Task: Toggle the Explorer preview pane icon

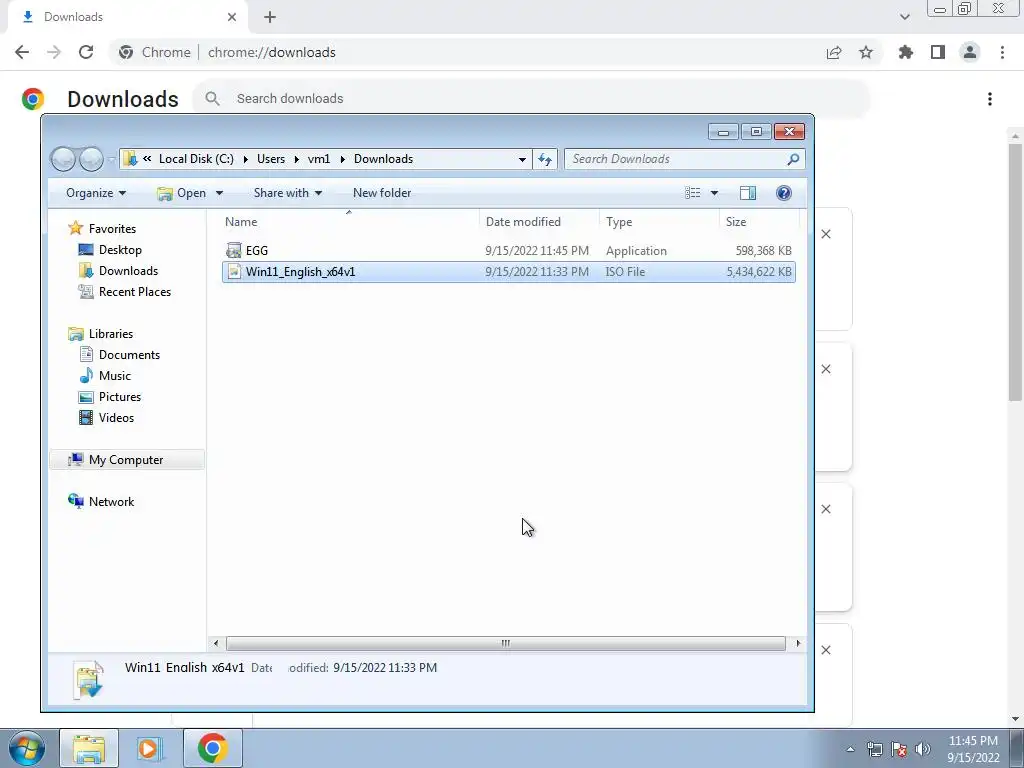Action: click(x=748, y=193)
